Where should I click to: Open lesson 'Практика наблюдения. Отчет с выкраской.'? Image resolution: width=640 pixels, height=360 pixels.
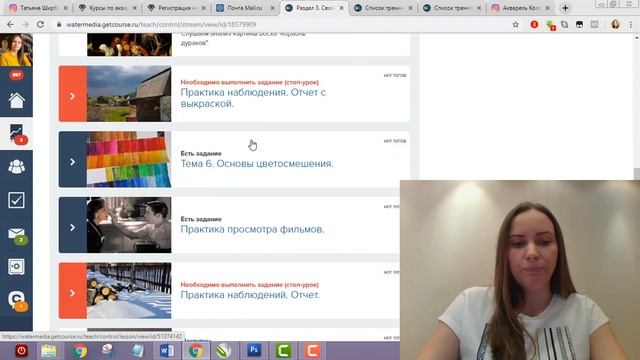point(253,98)
